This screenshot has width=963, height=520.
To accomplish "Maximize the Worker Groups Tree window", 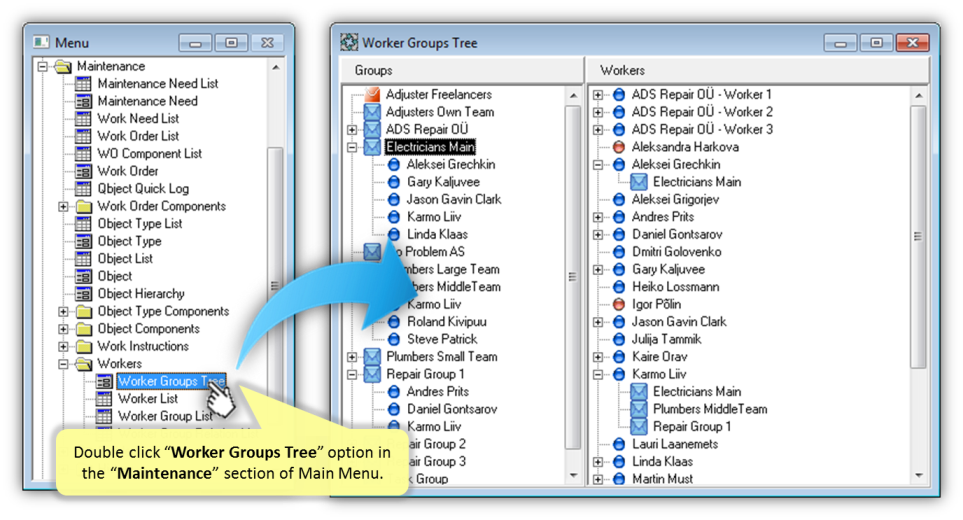I will 876,43.
